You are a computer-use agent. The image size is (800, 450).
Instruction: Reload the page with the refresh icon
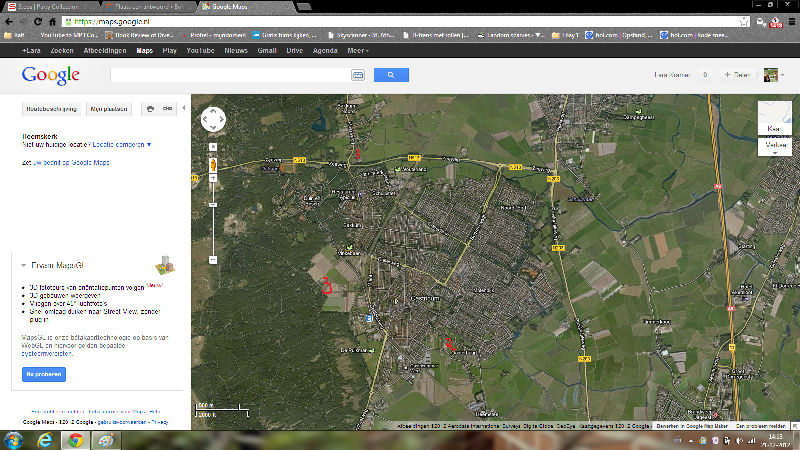[x=38, y=21]
